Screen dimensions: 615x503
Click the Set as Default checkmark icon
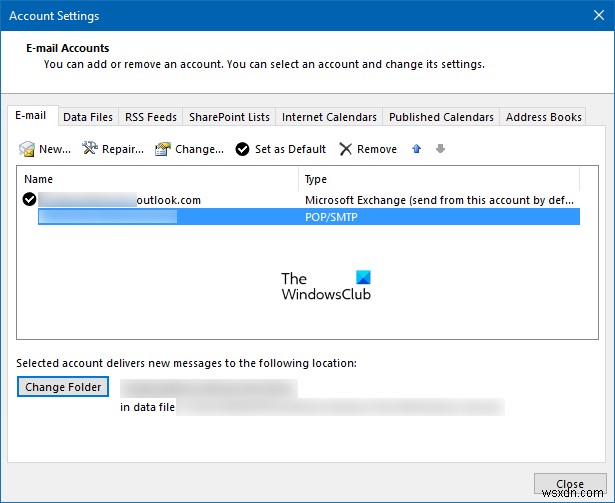coord(242,149)
